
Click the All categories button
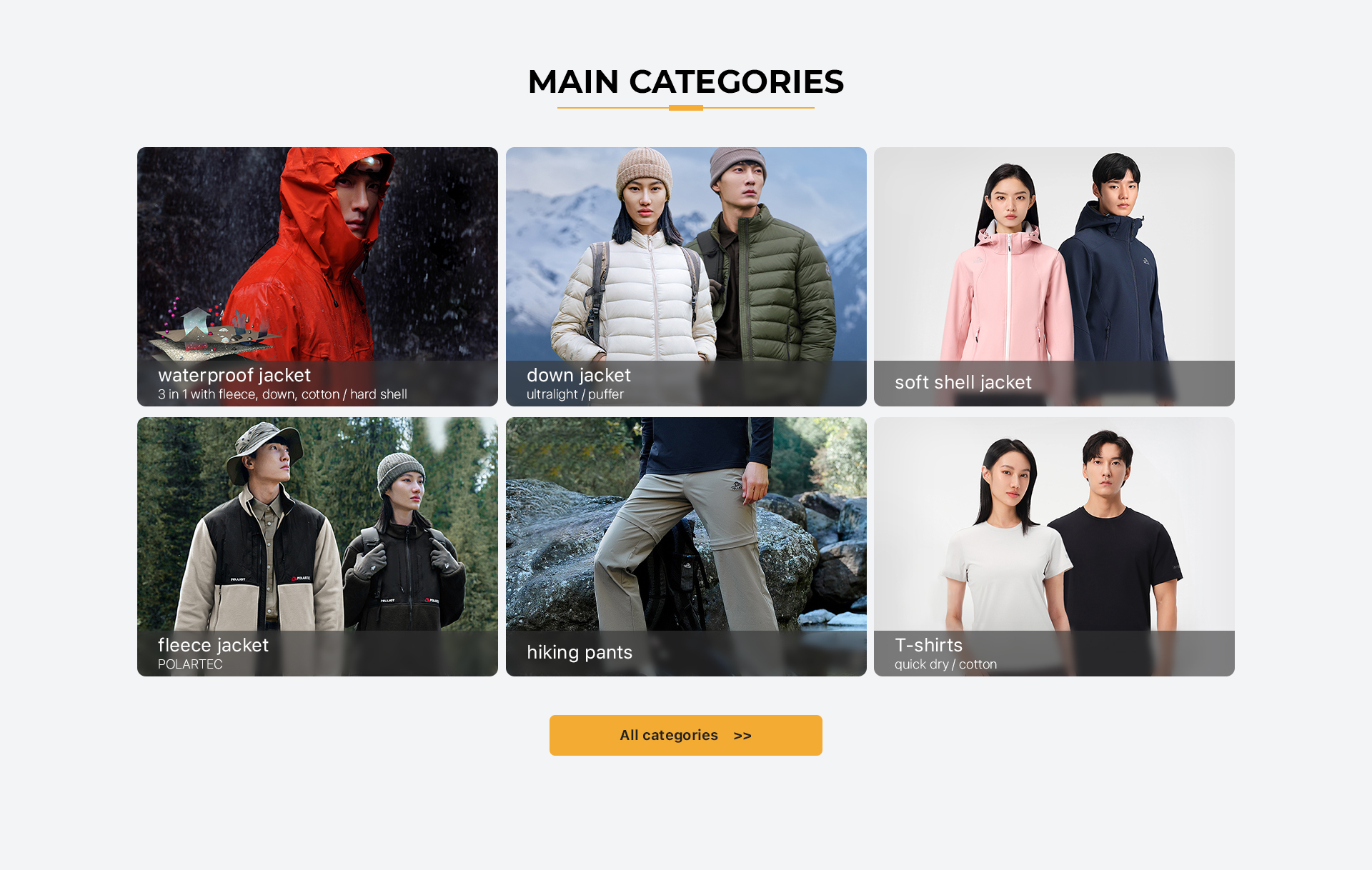(x=686, y=735)
